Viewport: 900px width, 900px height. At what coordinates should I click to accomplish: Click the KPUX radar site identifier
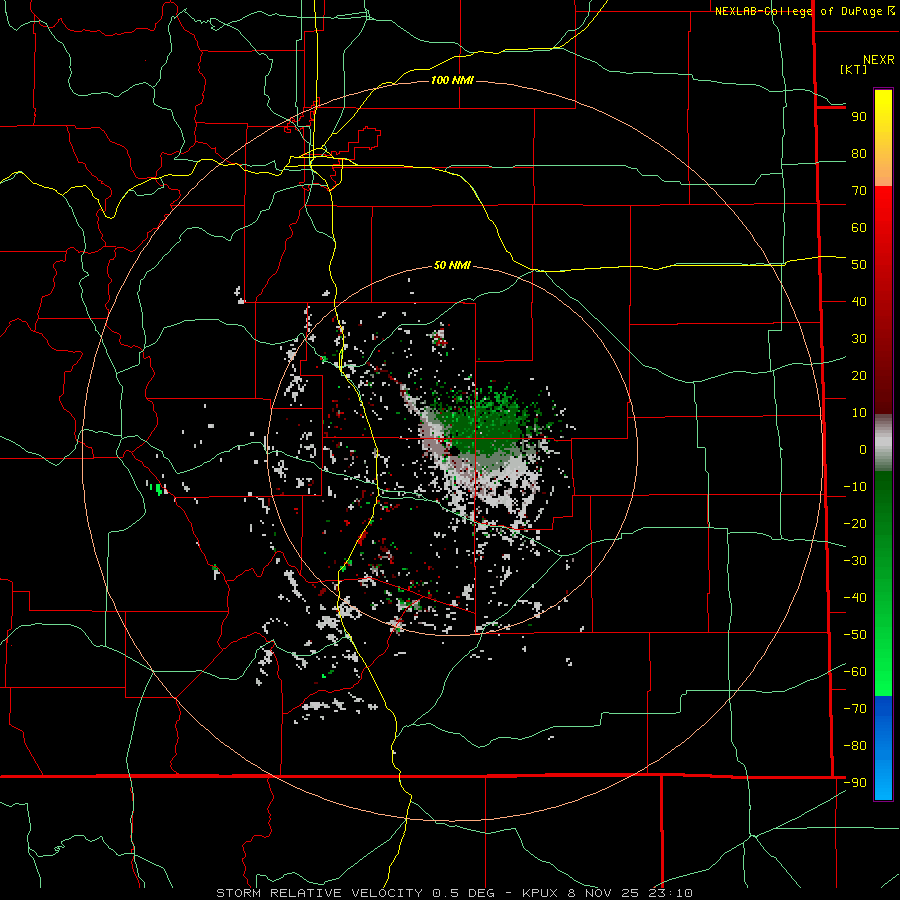[x=542, y=893]
